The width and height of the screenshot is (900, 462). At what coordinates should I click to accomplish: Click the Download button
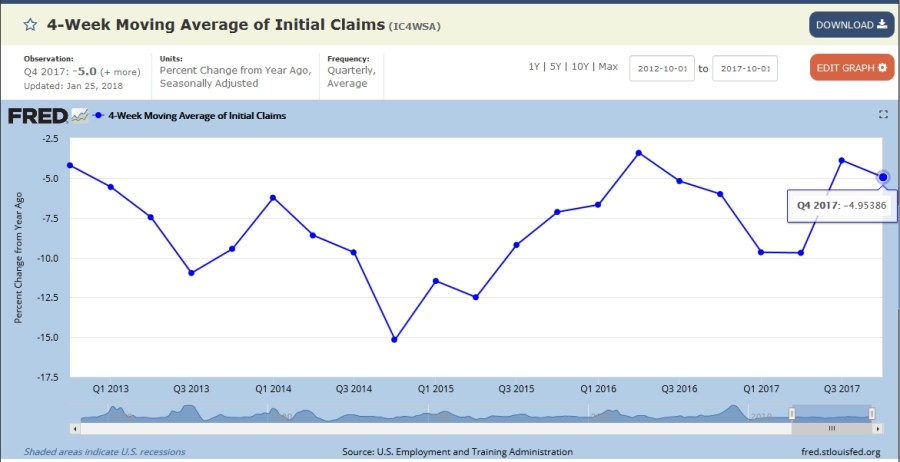point(851,25)
